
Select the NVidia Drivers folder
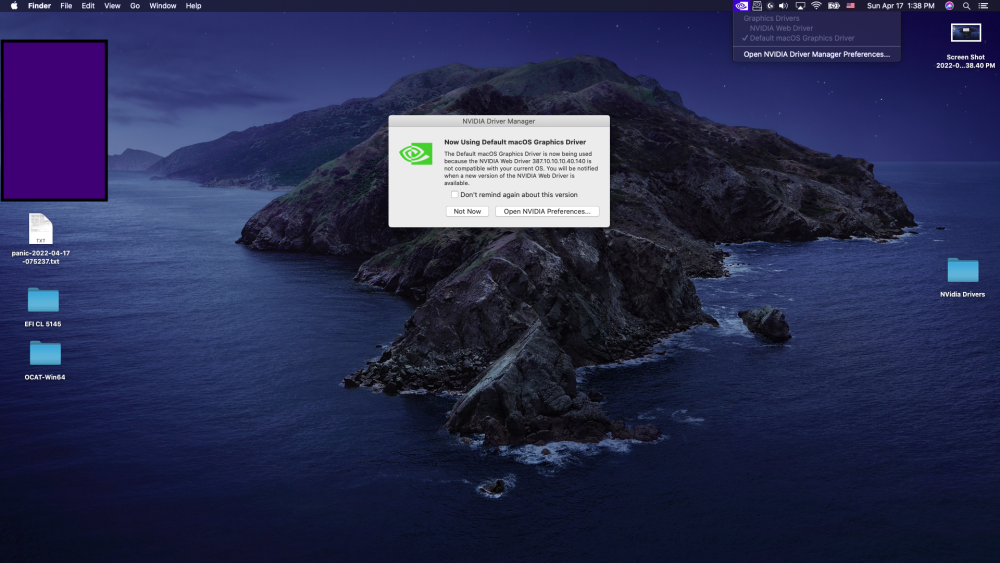coord(963,270)
